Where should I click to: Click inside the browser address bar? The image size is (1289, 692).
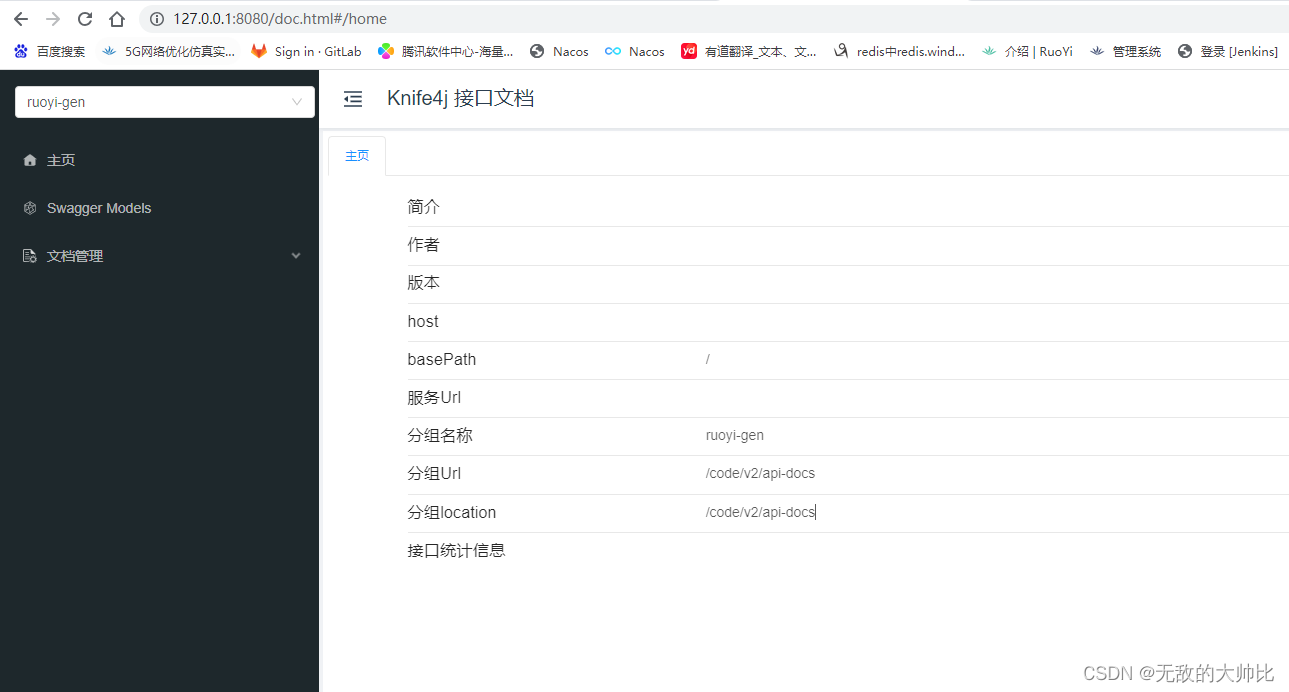tap(400, 18)
